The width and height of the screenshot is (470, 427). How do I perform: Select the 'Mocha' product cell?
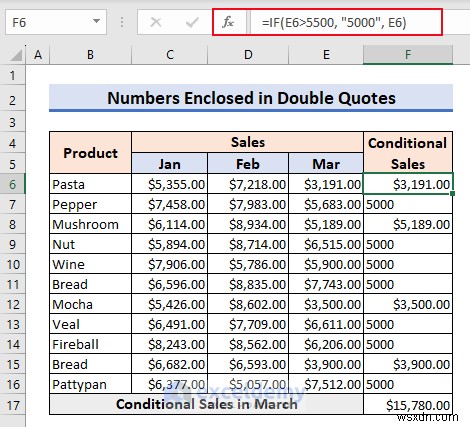[x=90, y=304]
